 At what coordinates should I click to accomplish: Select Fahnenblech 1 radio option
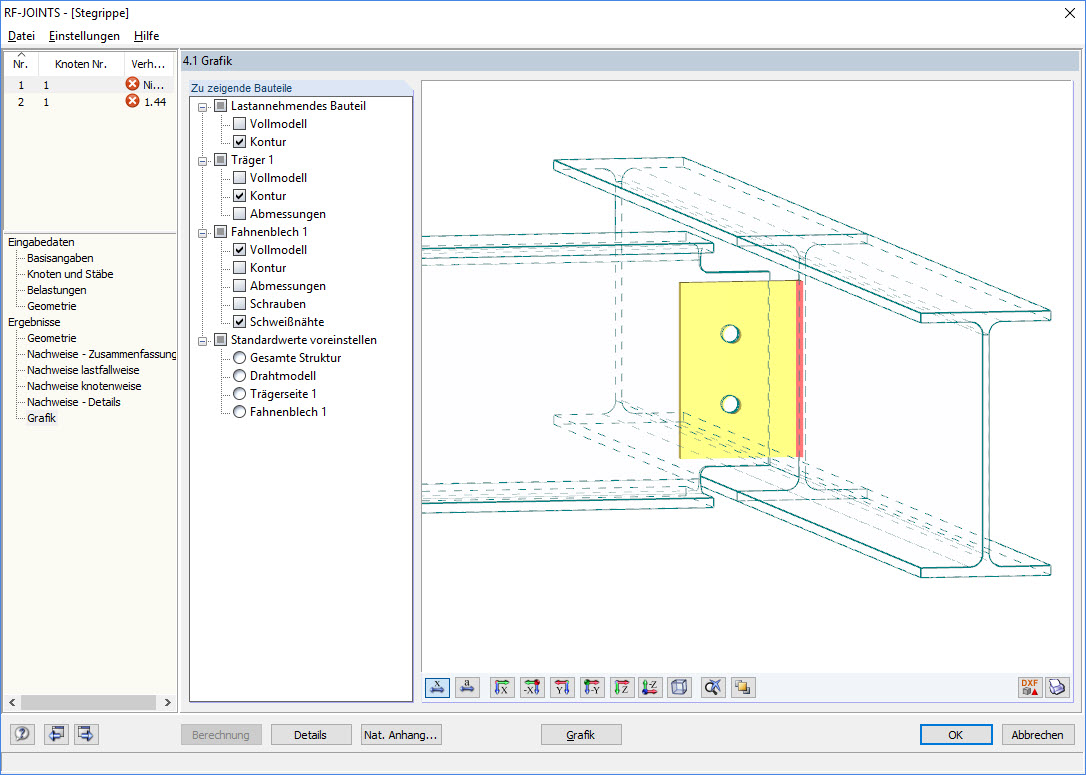click(x=240, y=412)
